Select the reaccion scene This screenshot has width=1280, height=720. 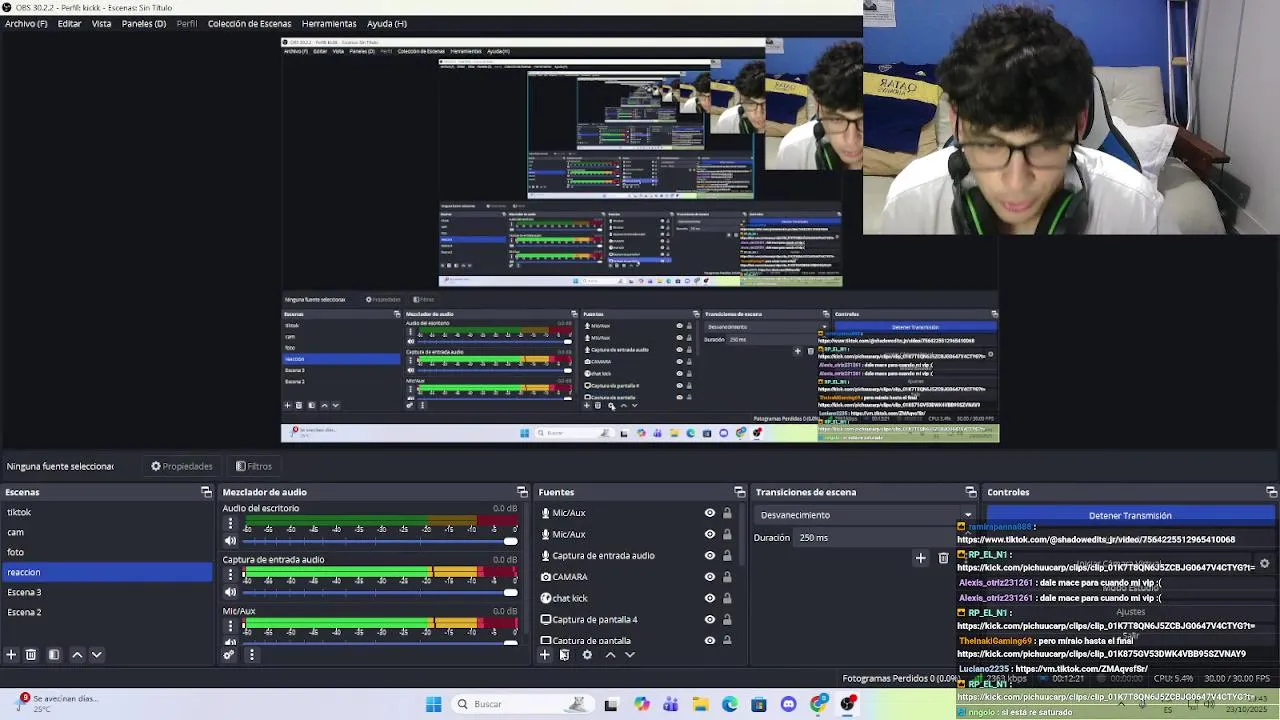coord(107,572)
